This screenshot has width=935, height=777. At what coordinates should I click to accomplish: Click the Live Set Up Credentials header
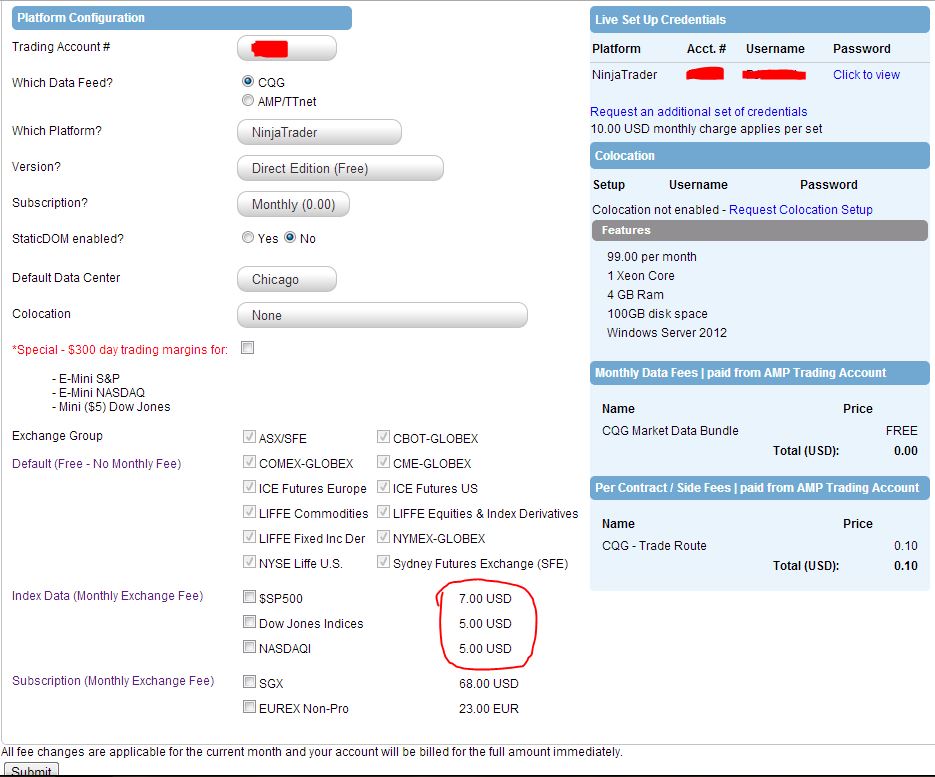[x=759, y=20]
